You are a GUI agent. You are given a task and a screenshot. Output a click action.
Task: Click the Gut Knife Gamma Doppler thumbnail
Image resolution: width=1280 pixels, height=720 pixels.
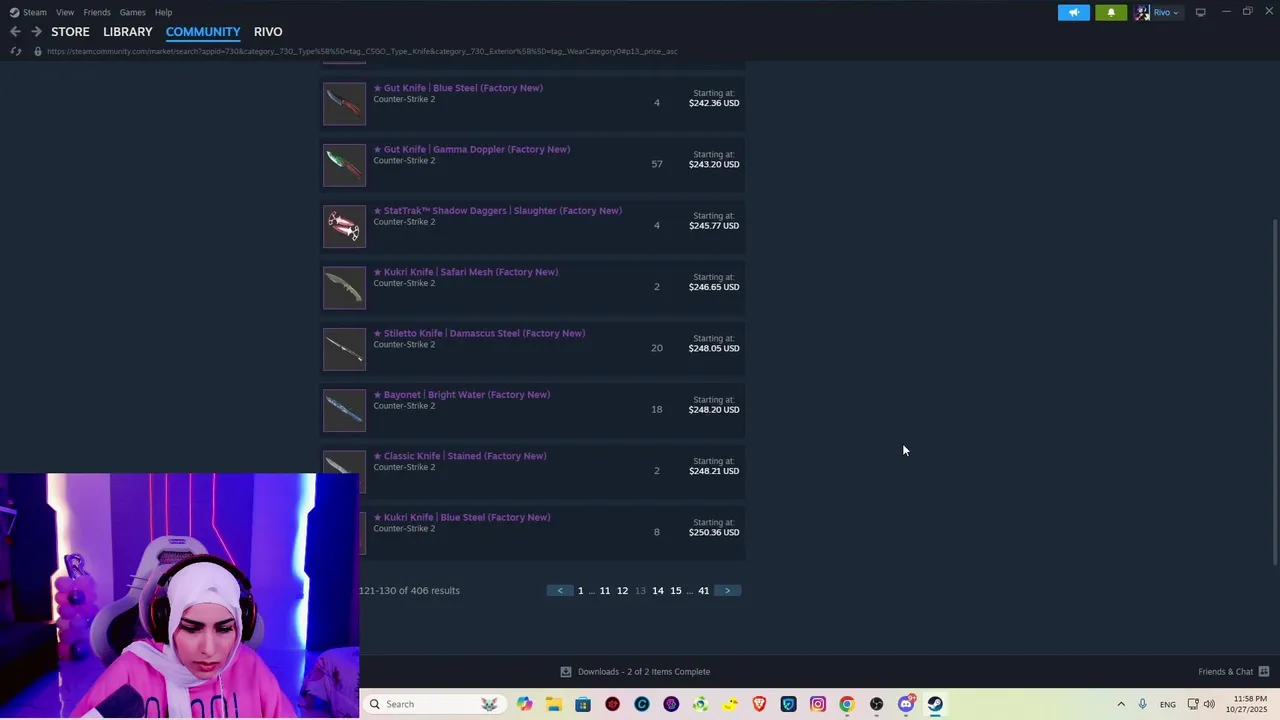[345, 165]
